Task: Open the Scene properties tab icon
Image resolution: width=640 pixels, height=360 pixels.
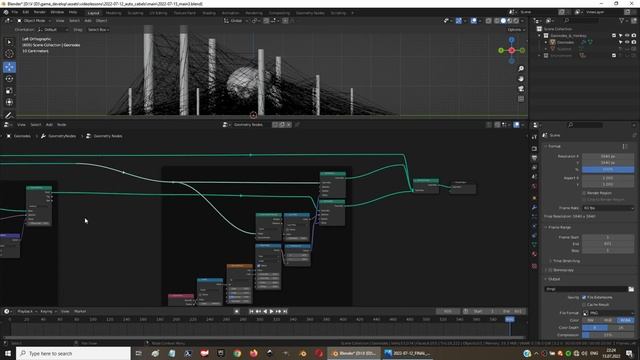Action: [x=534, y=177]
